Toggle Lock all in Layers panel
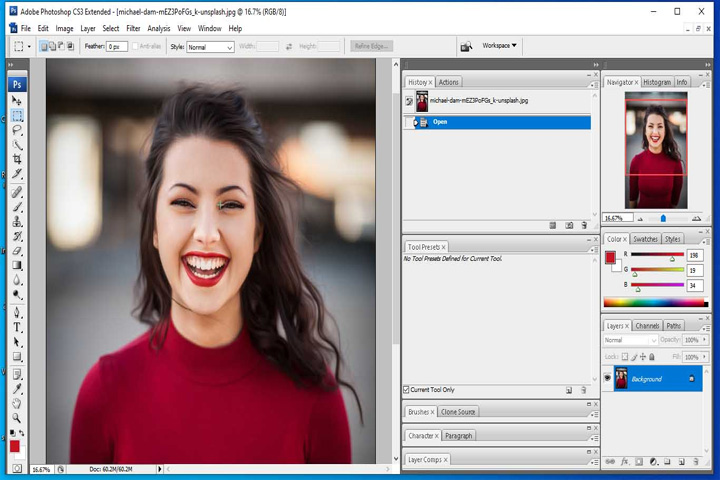The height and width of the screenshot is (480, 720). pos(652,356)
